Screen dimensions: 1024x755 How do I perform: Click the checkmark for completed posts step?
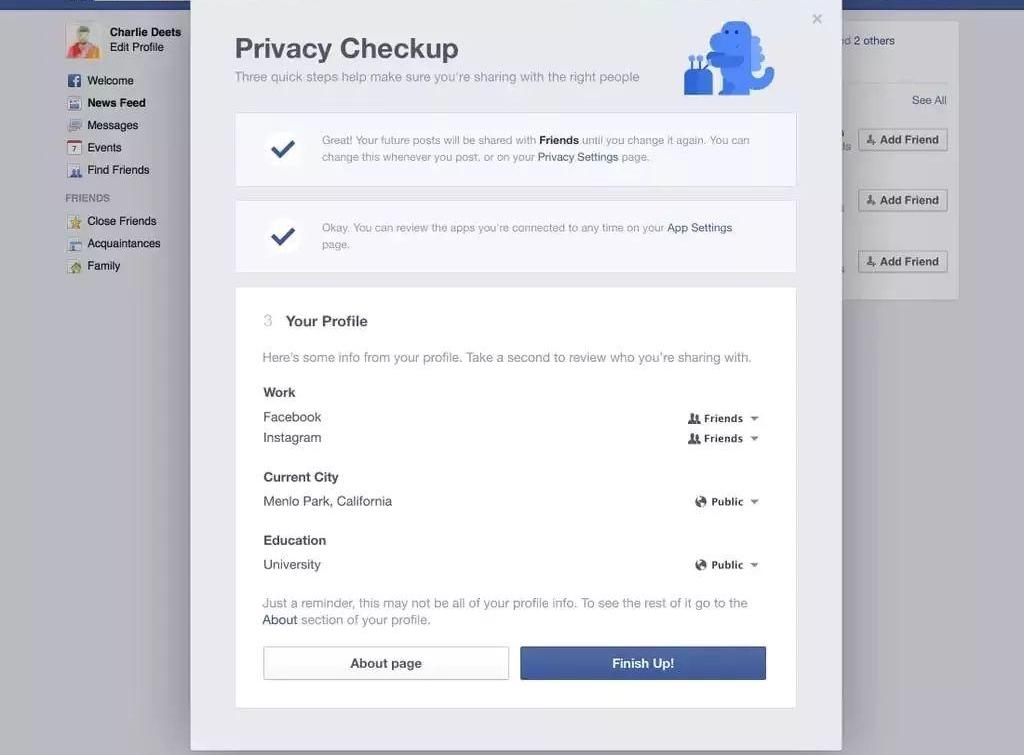283,150
